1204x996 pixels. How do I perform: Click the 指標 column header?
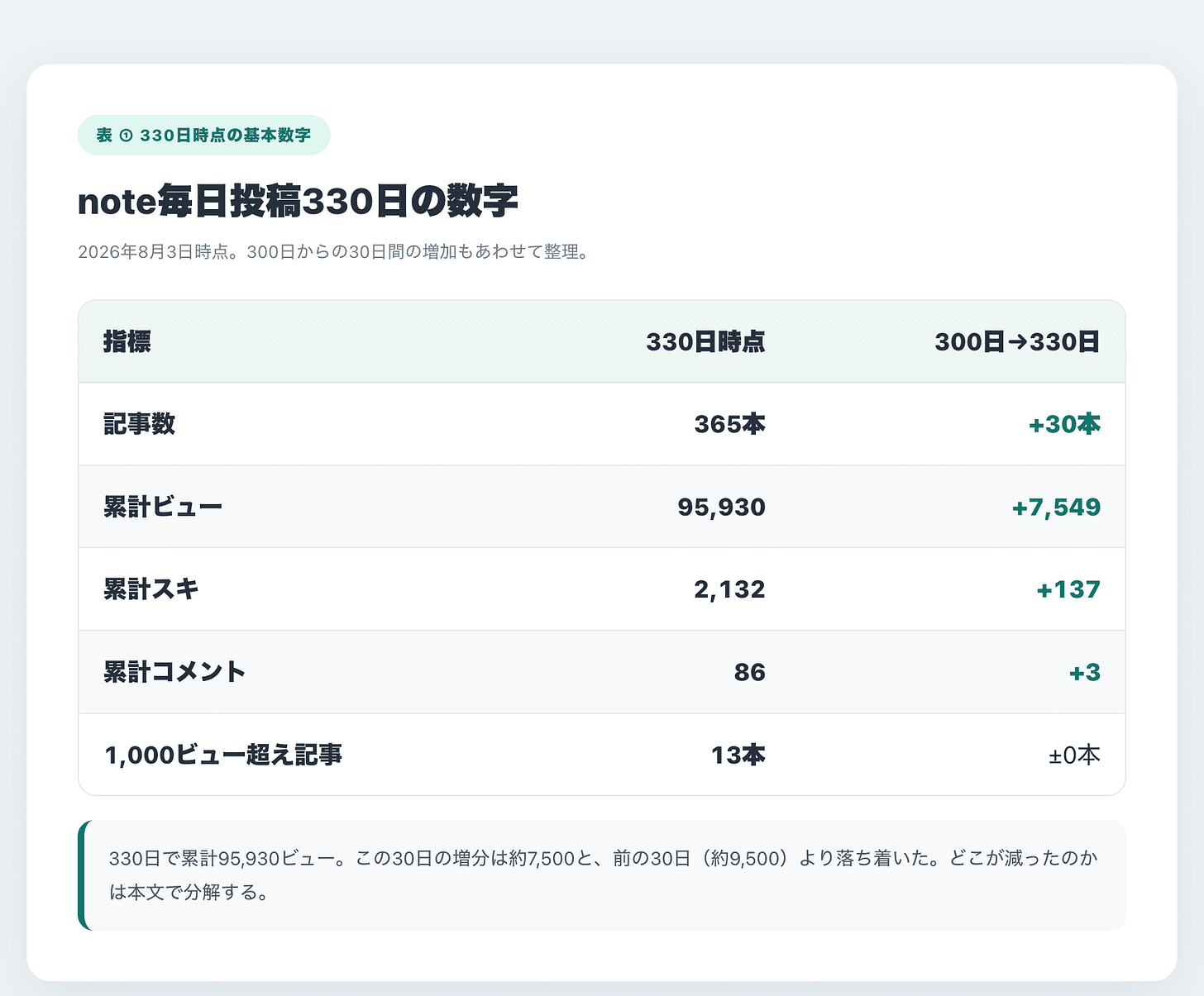[127, 341]
